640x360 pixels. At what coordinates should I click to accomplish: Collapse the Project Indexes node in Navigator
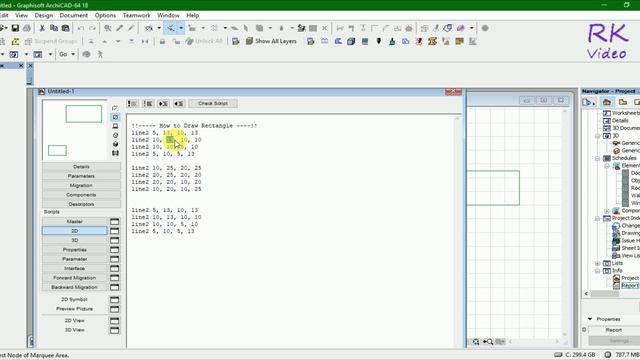(598, 218)
